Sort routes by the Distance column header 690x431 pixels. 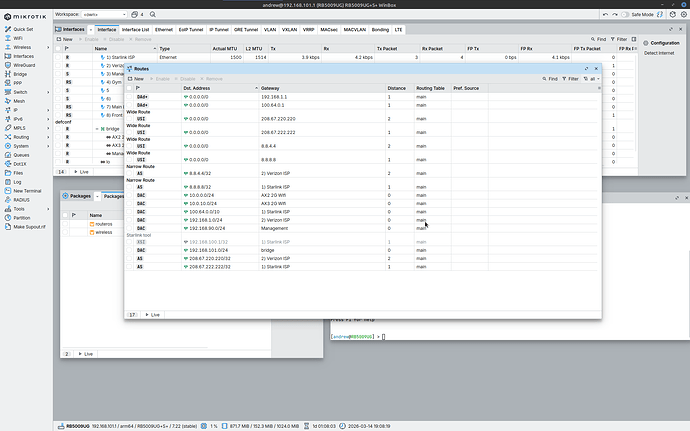400,88
